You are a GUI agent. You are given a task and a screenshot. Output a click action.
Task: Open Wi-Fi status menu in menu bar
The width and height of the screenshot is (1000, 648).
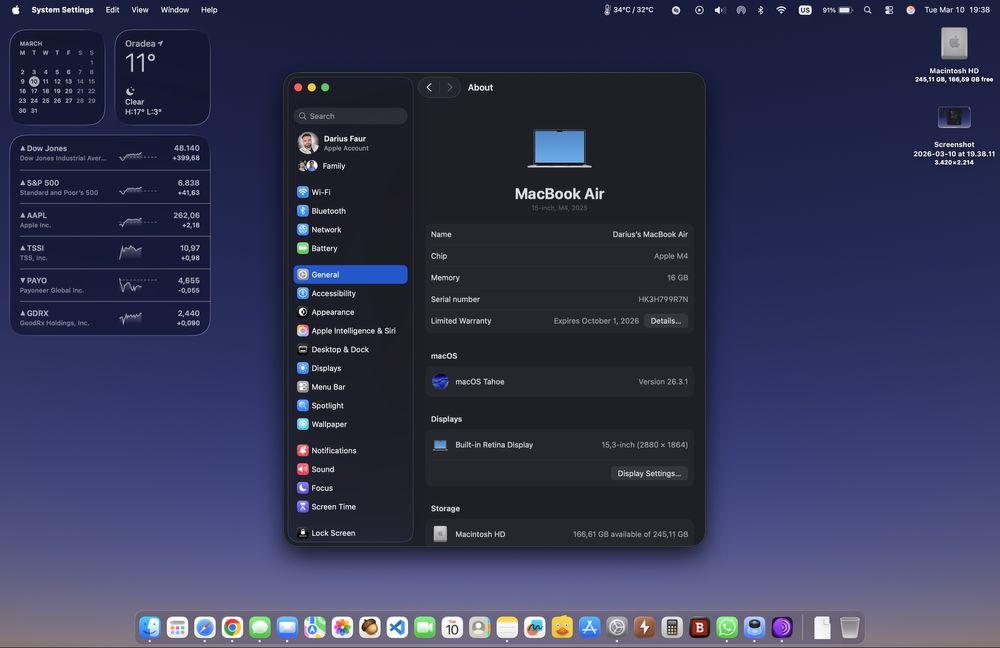pos(781,10)
